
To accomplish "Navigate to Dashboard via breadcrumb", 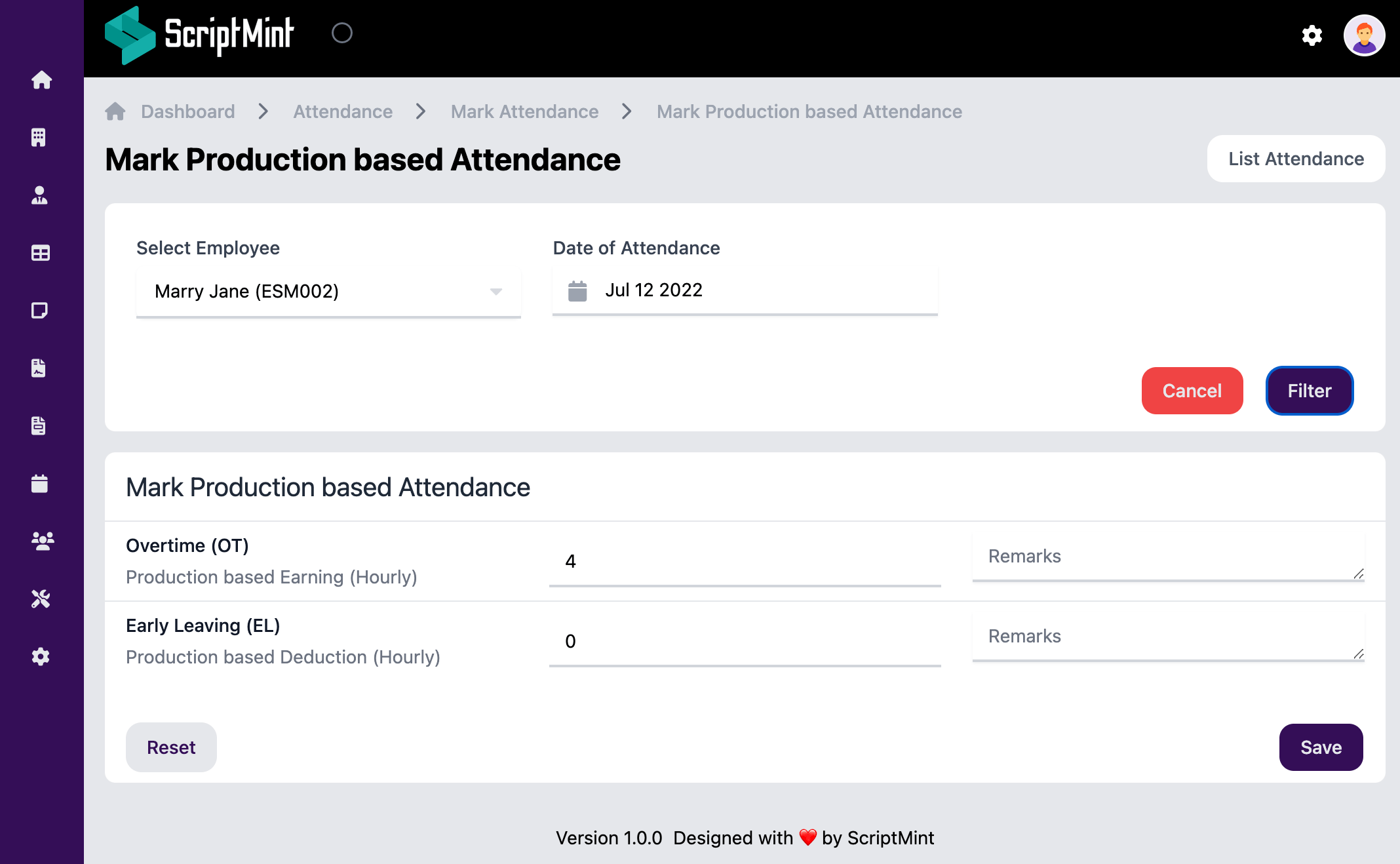I will 187,111.
